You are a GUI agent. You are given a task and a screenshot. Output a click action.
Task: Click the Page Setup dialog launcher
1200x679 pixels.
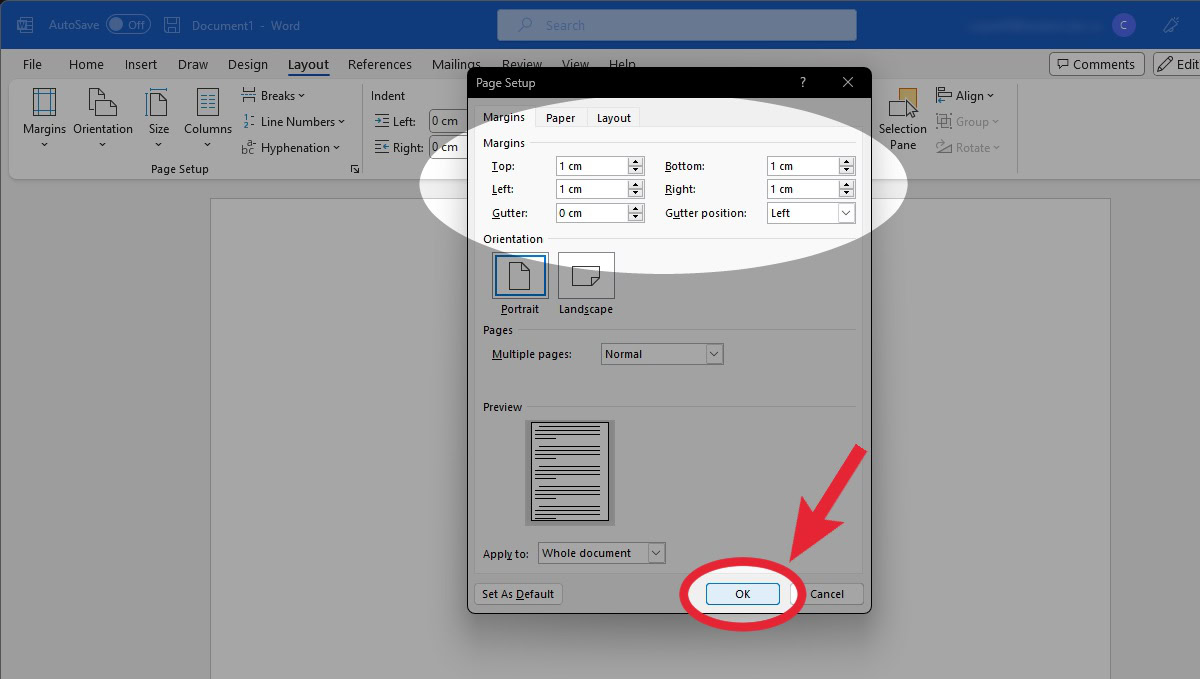pos(354,170)
